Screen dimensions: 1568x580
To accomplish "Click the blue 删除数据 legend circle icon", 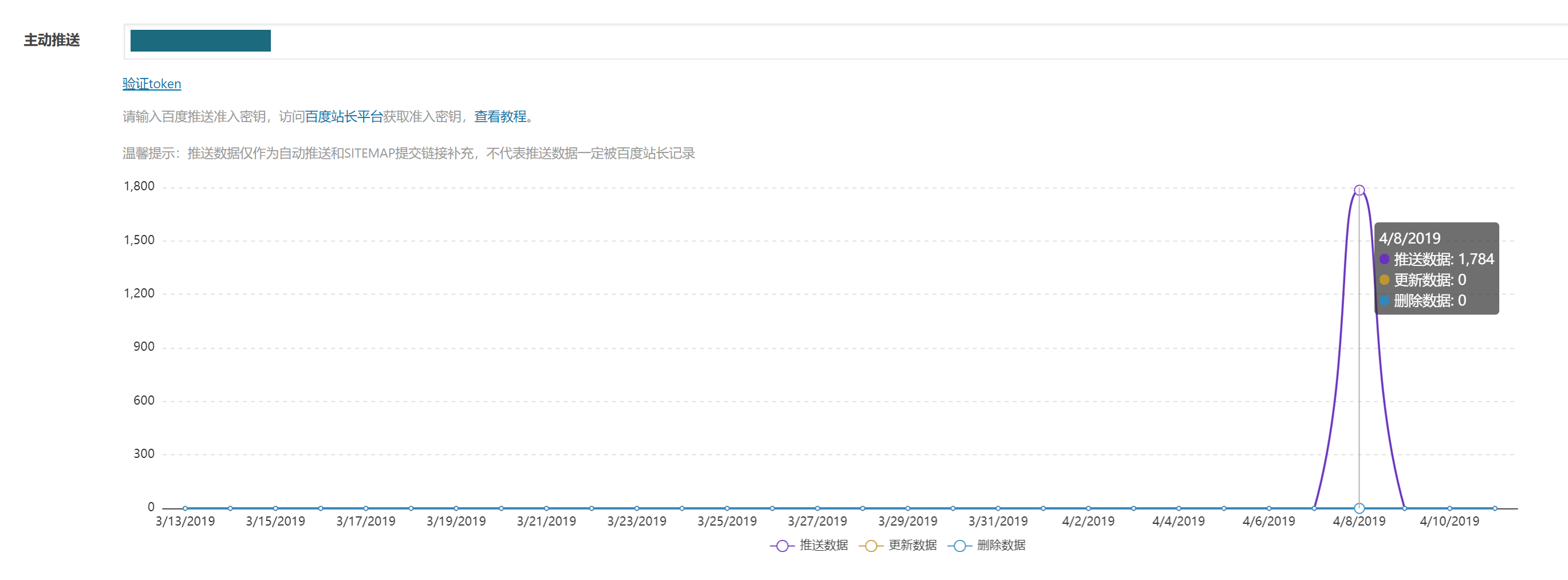I will [x=960, y=546].
